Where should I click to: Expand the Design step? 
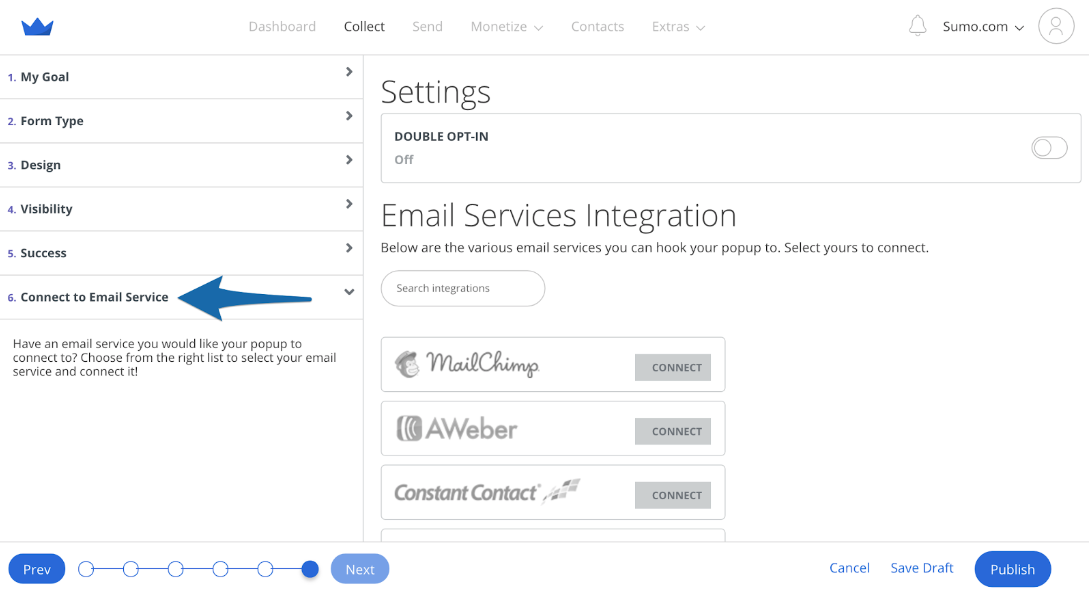181,165
